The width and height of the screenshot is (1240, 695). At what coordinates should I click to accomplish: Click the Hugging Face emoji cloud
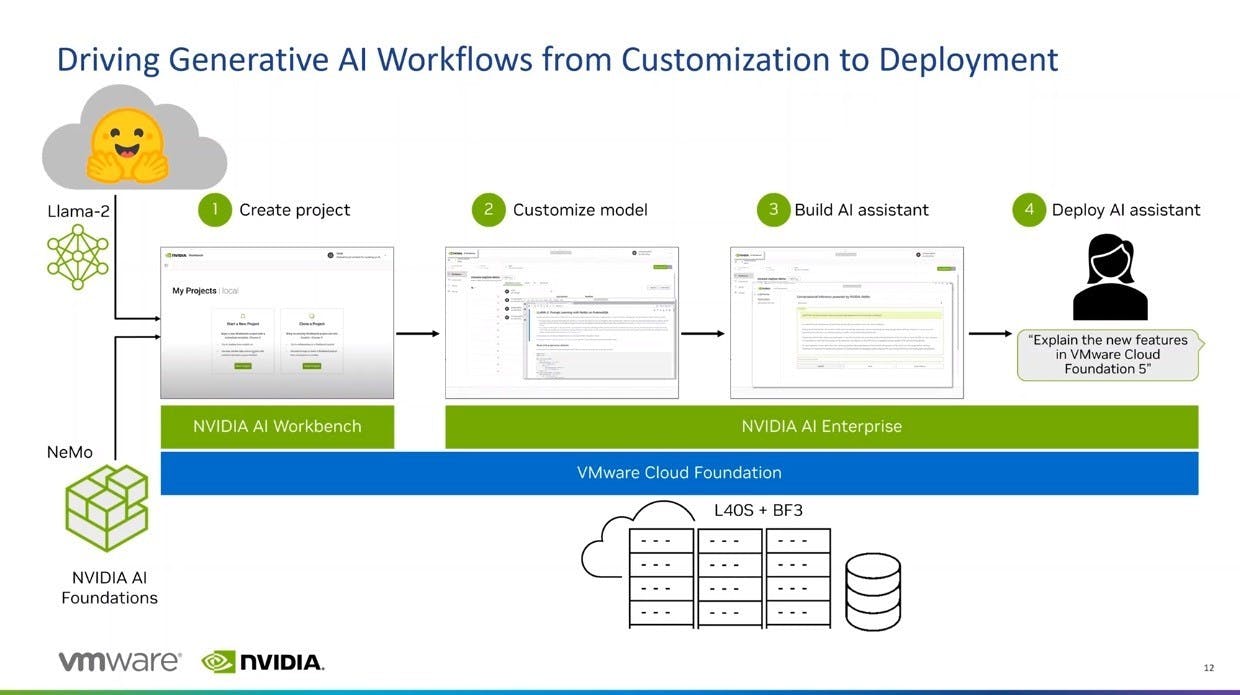[x=134, y=139]
